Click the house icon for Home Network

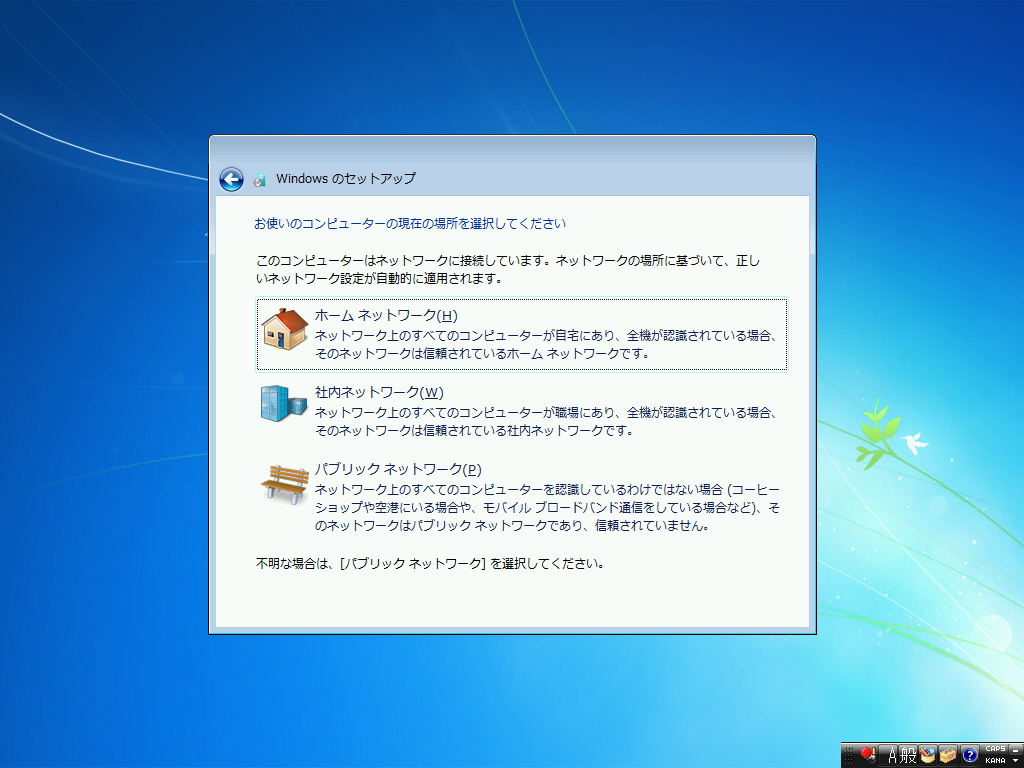click(284, 329)
